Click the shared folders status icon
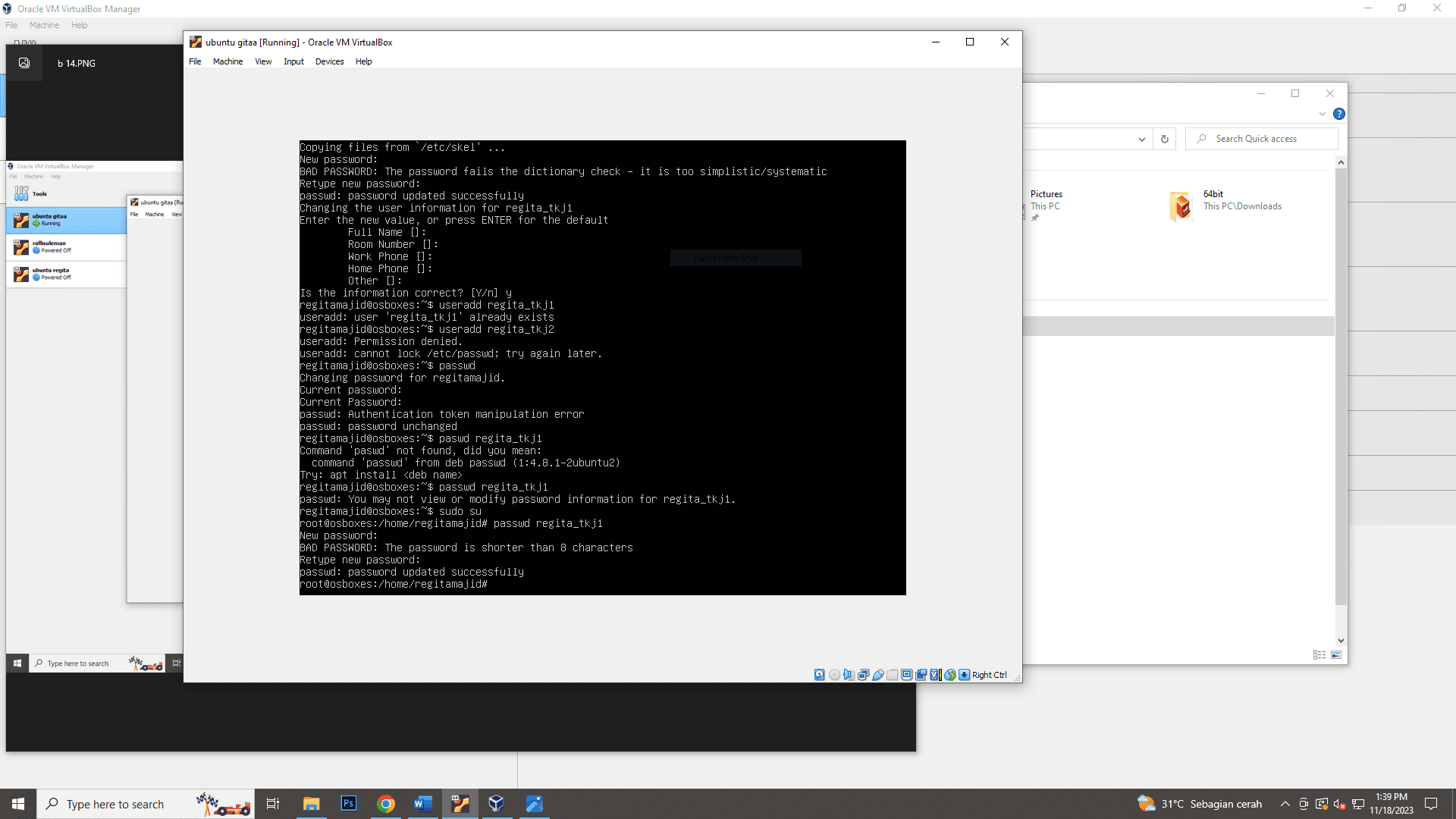The height and width of the screenshot is (819, 1456). pos(893,675)
